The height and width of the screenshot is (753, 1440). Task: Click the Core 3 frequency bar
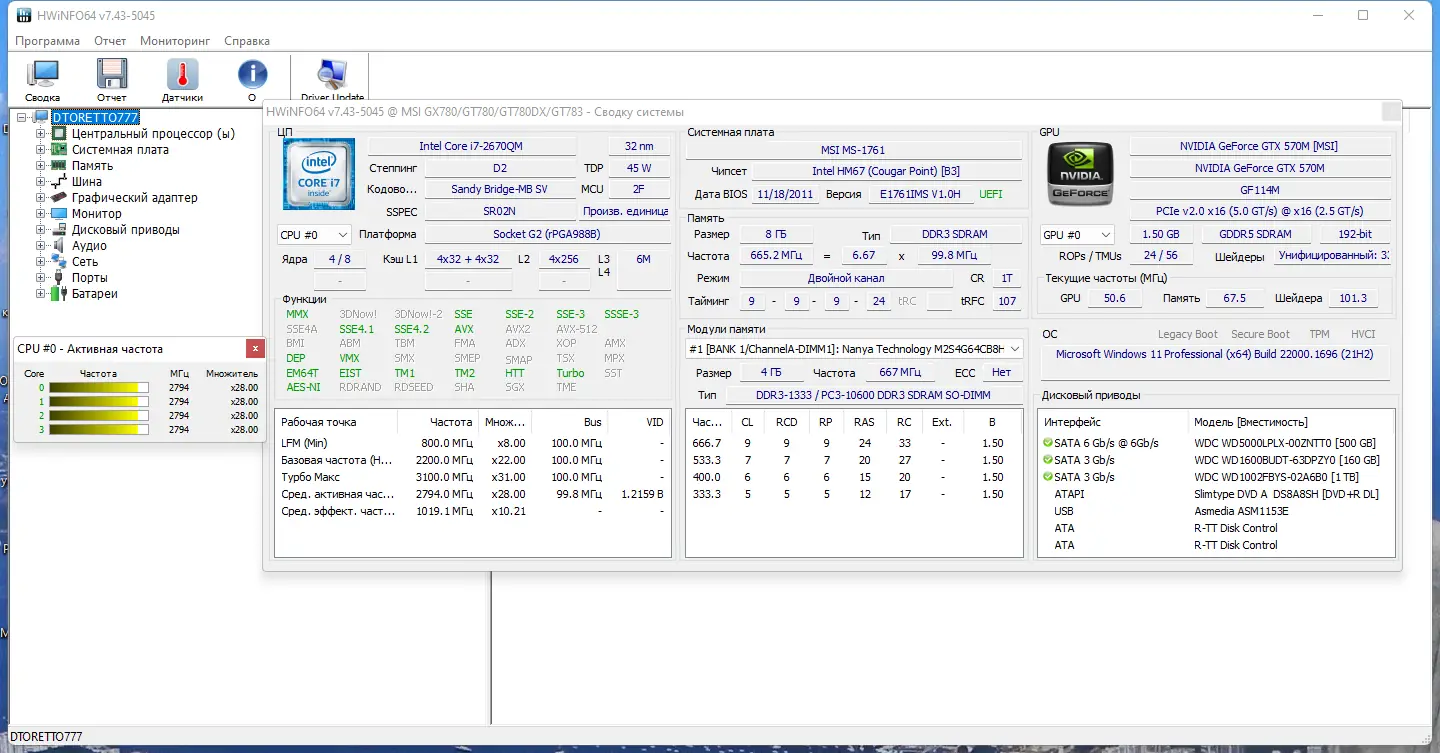click(x=99, y=430)
